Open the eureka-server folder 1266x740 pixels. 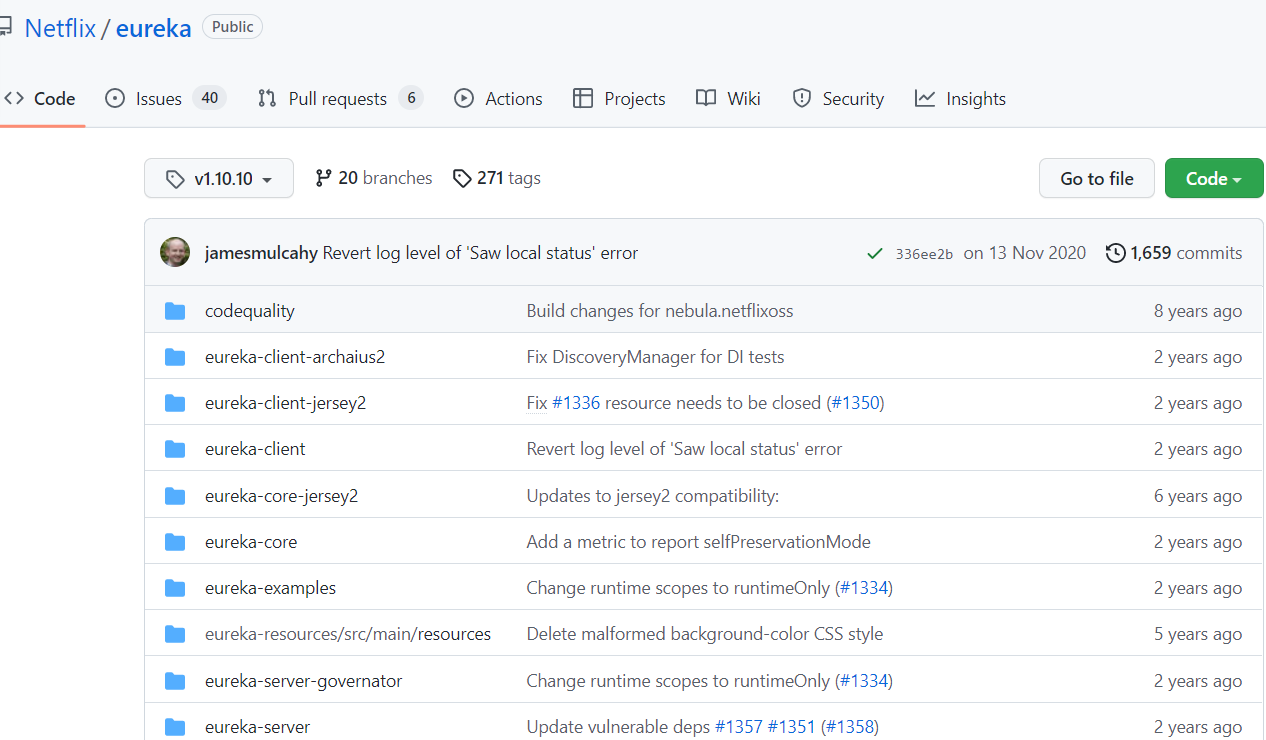pyautogui.click(x=258, y=727)
